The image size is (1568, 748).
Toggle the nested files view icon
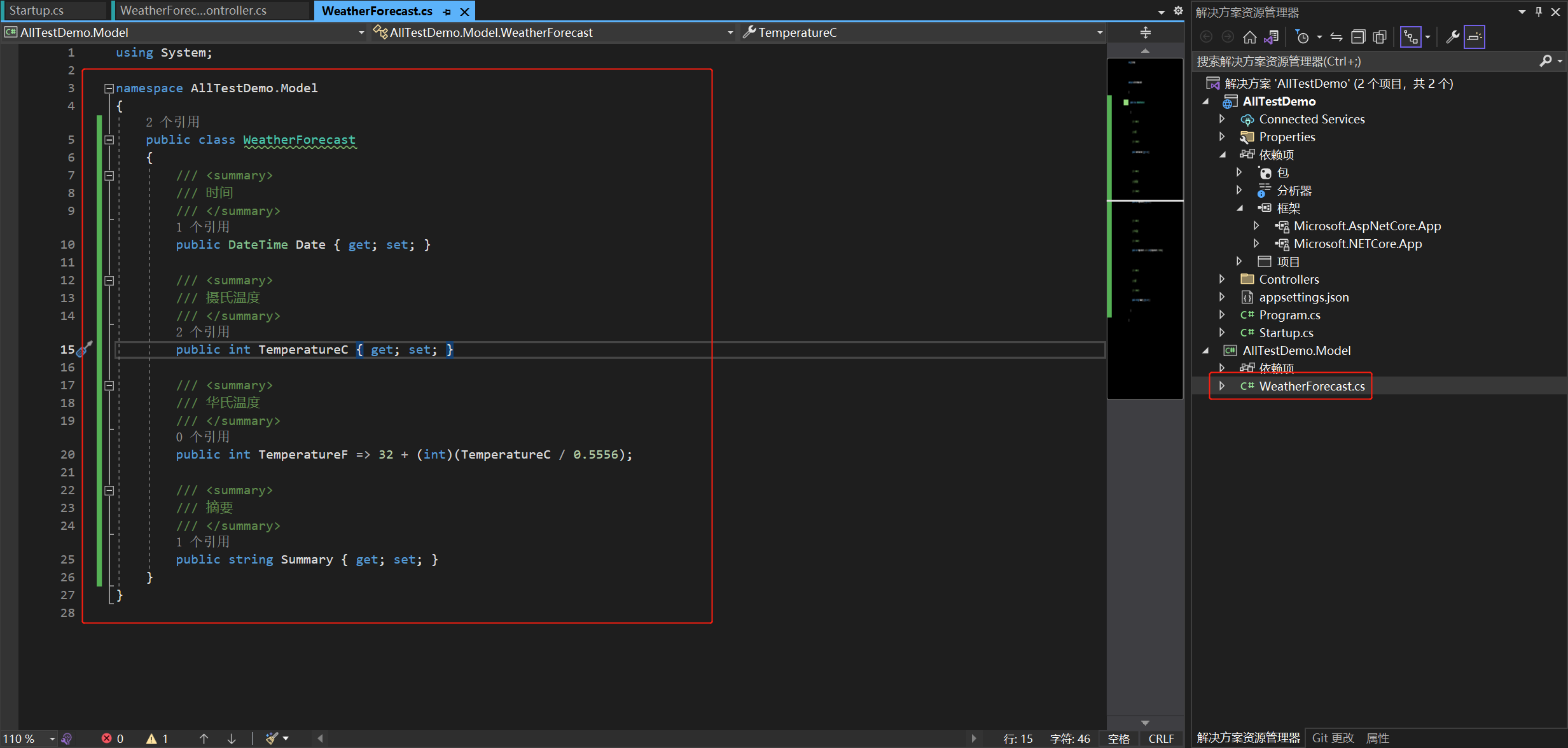[1410, 37]
